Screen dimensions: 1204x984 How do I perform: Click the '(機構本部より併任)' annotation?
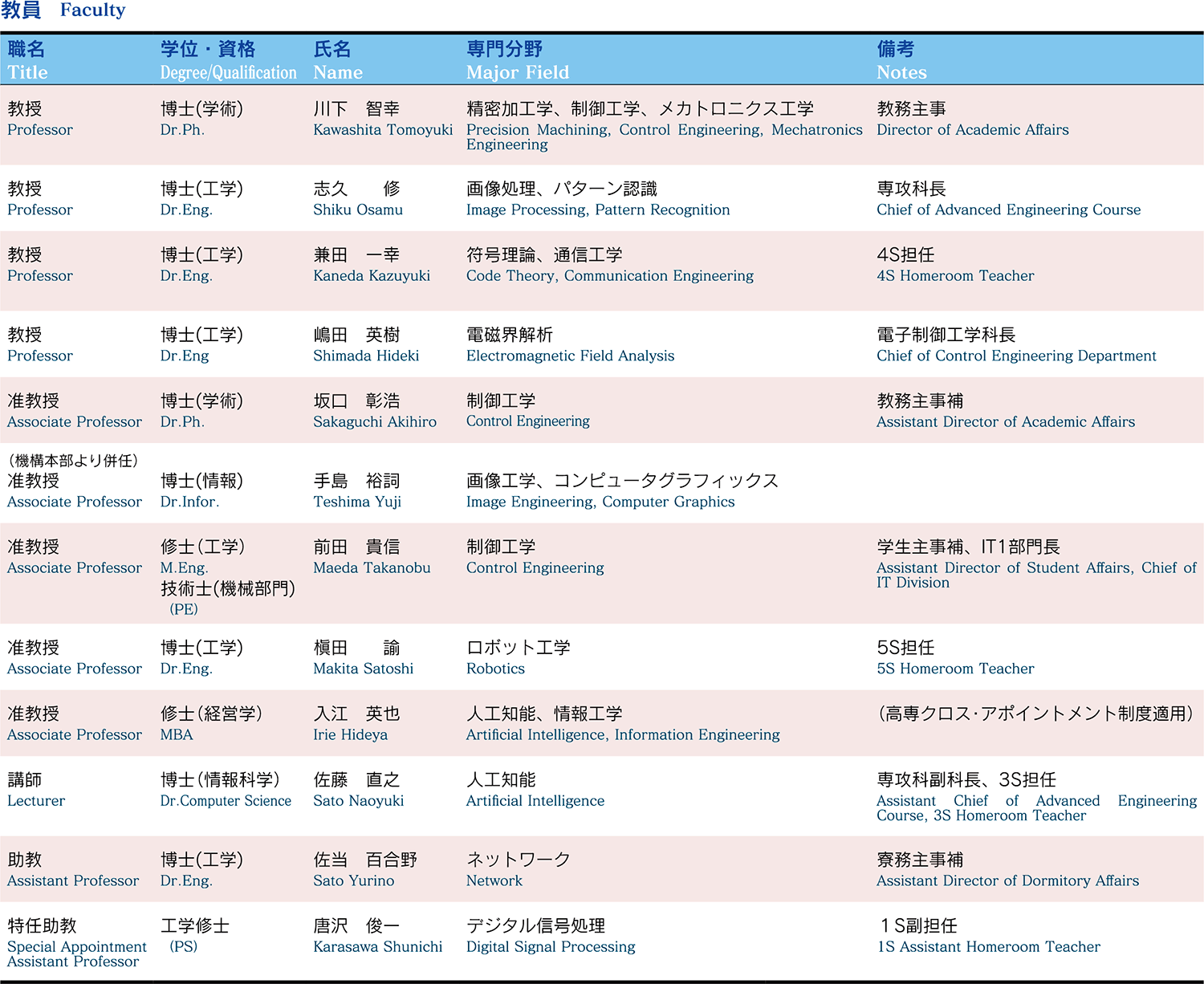(x=73, y=461)
